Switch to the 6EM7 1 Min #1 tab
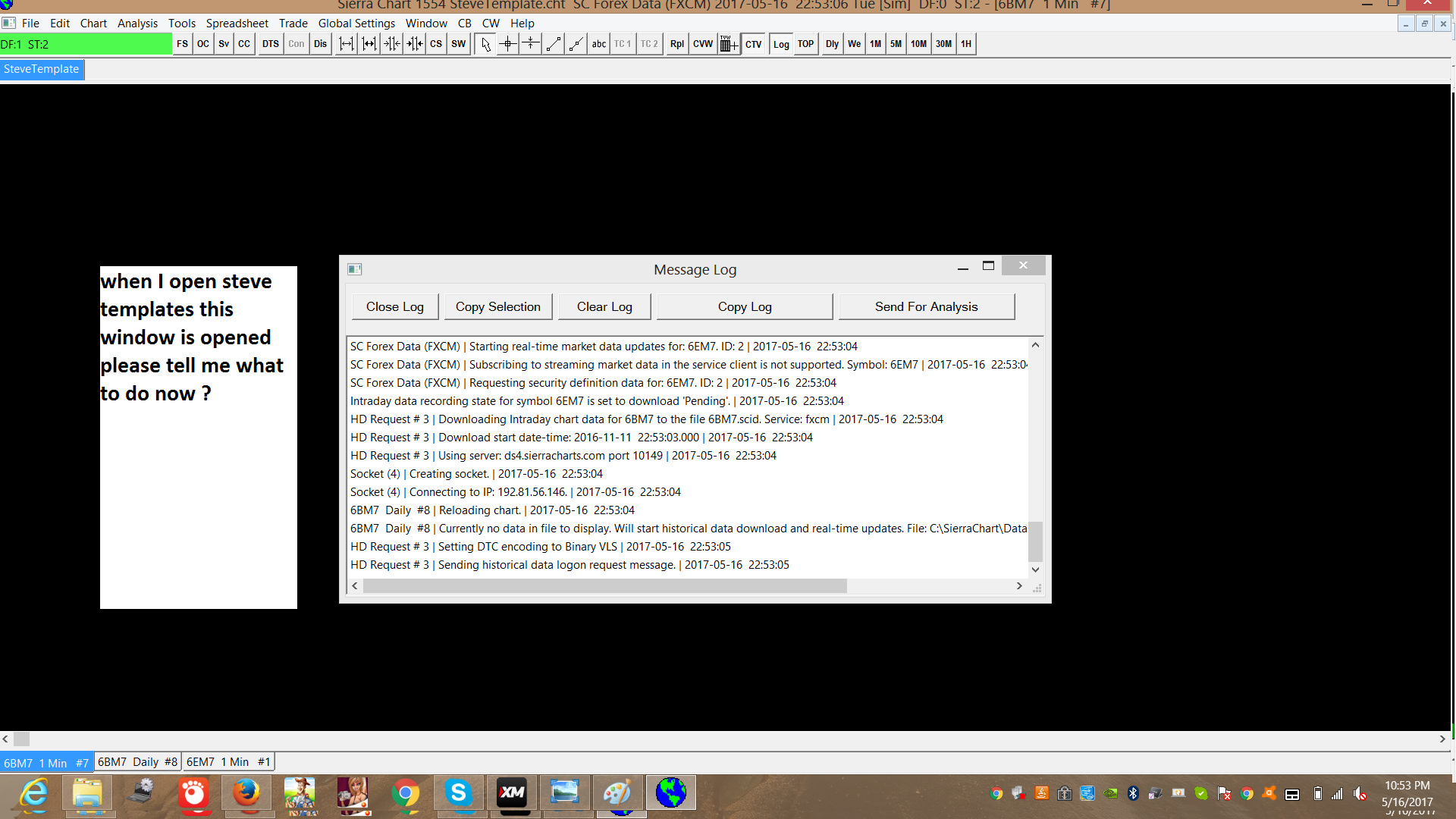Image resolution: width=1456 pixels, height=819 pixels. pos(228,762)
